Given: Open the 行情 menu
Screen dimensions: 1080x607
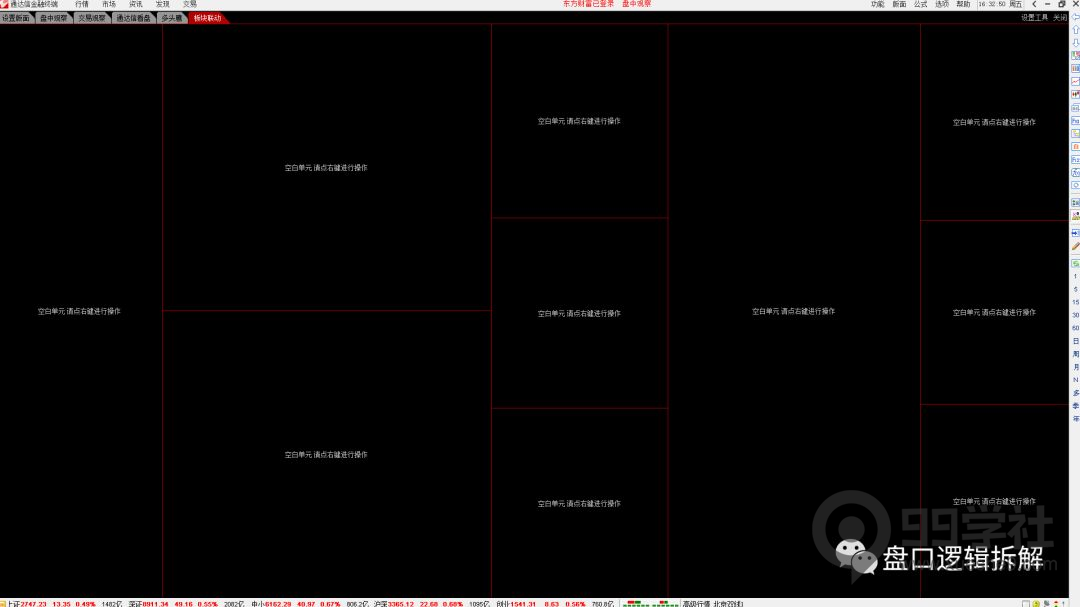Looking at the screenshot, I should pos(82,4).
